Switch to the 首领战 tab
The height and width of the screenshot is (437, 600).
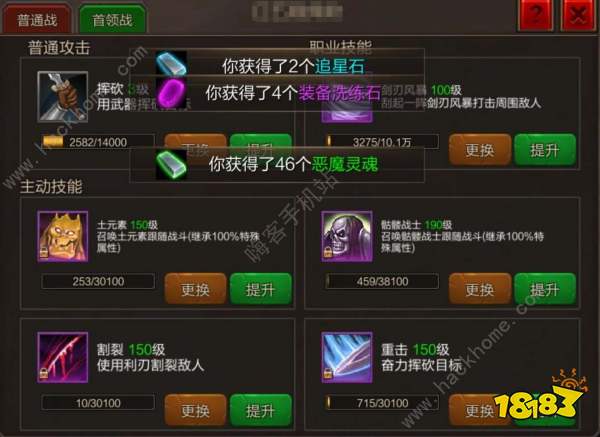(112, 19)
